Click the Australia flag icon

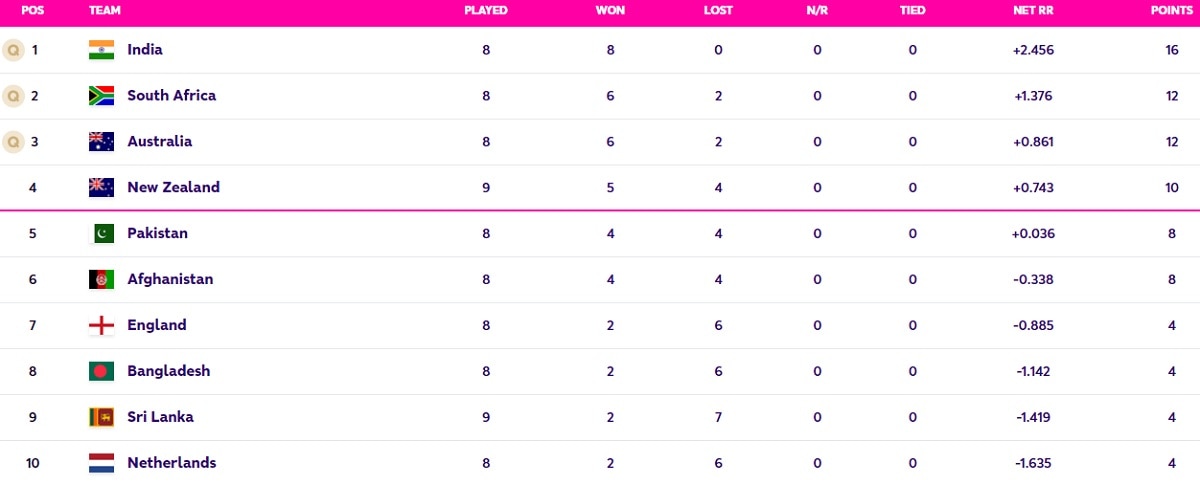101,142
